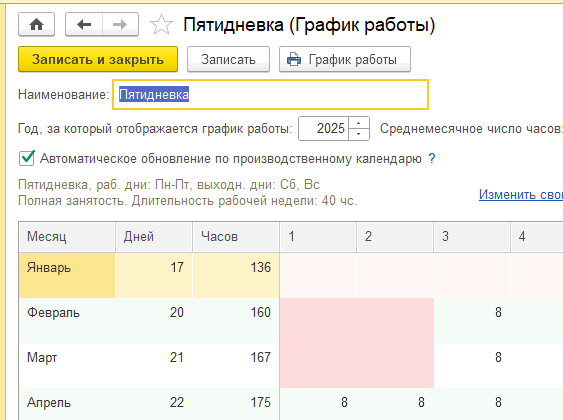Click the empty Январь day 1 cell
The width and height of the screenshot is (563, 420).
(x=318, y=275)
